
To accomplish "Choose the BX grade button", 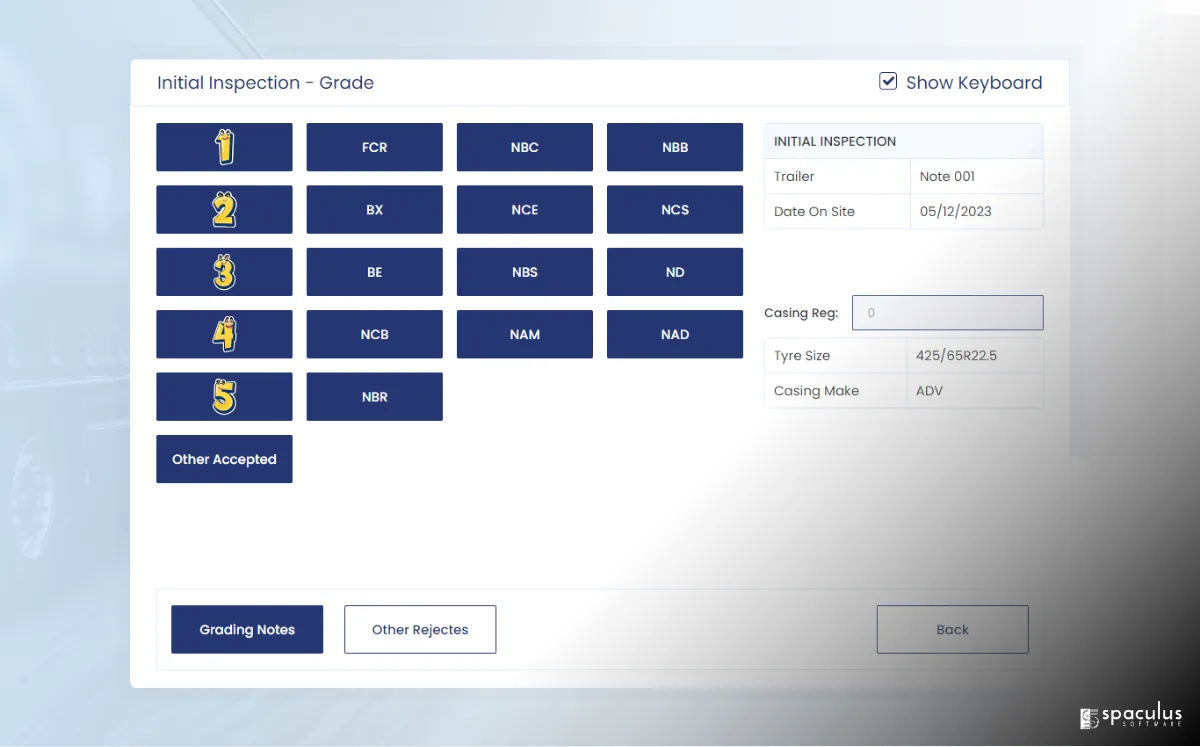I will click(374, 210).
